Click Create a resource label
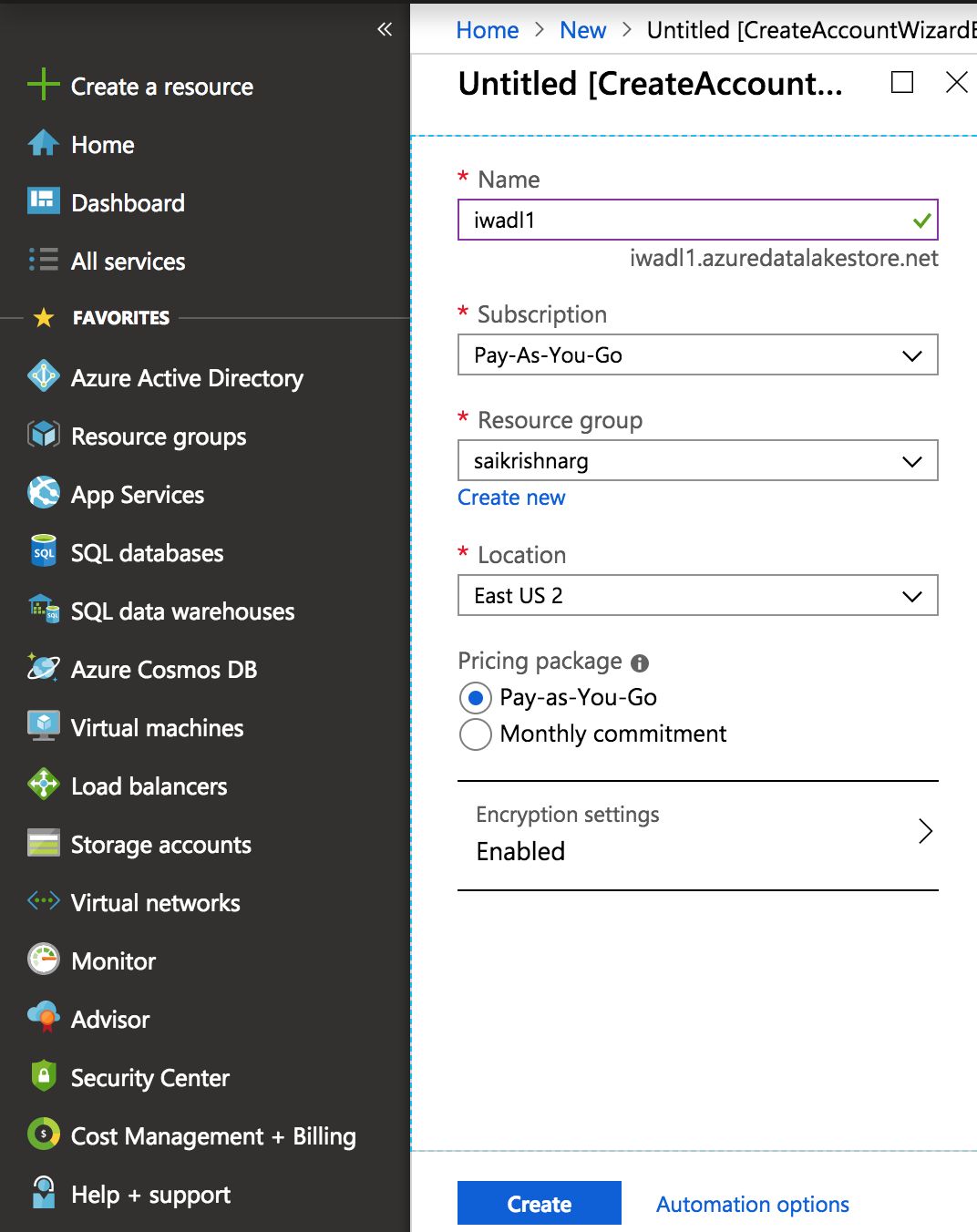The width and height of the screenshot is (977, 1232). [162, 87]
